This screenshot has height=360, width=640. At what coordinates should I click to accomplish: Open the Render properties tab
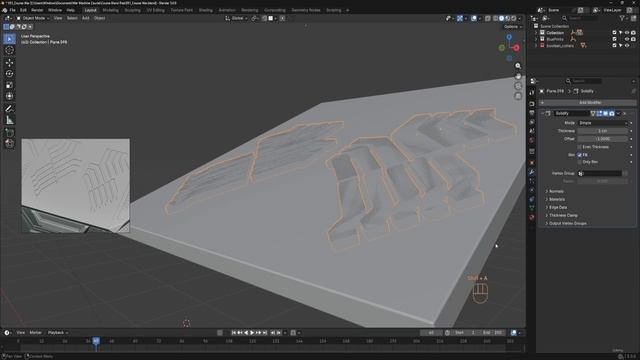[x=532, y=104]
